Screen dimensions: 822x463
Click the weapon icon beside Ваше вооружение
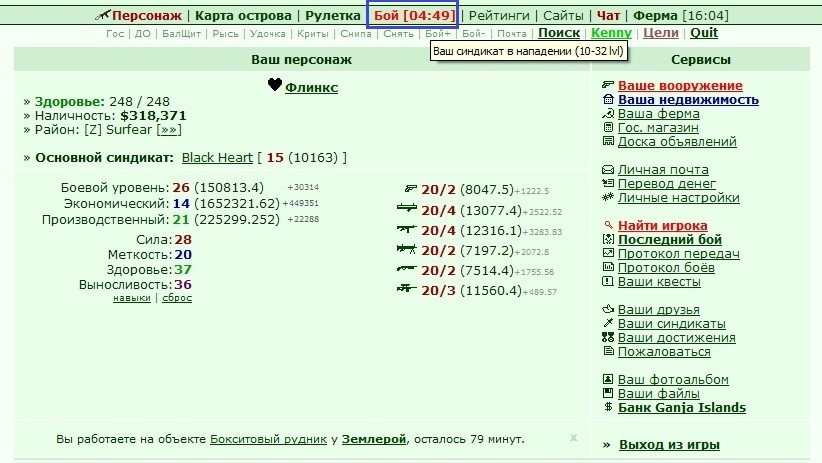pyautogui.click(x=608, y=85)
